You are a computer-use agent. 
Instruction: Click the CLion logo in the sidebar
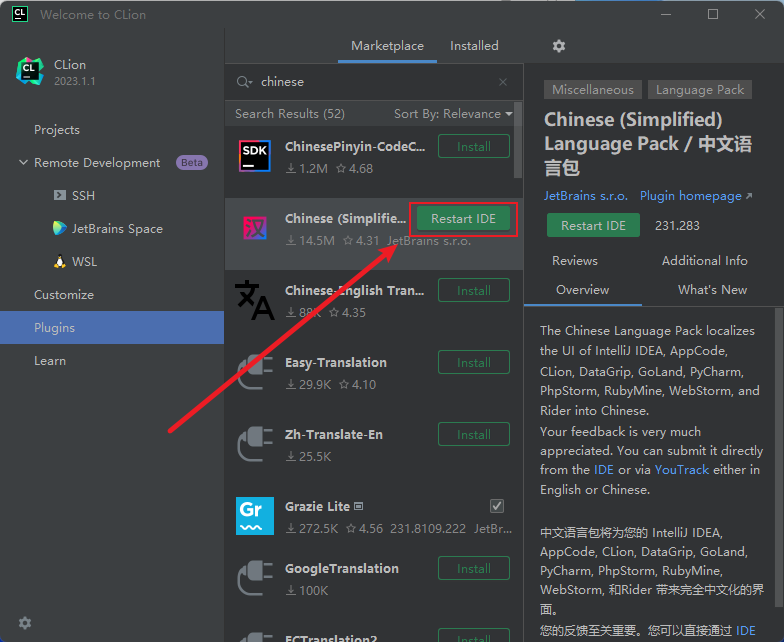[30, 72]
